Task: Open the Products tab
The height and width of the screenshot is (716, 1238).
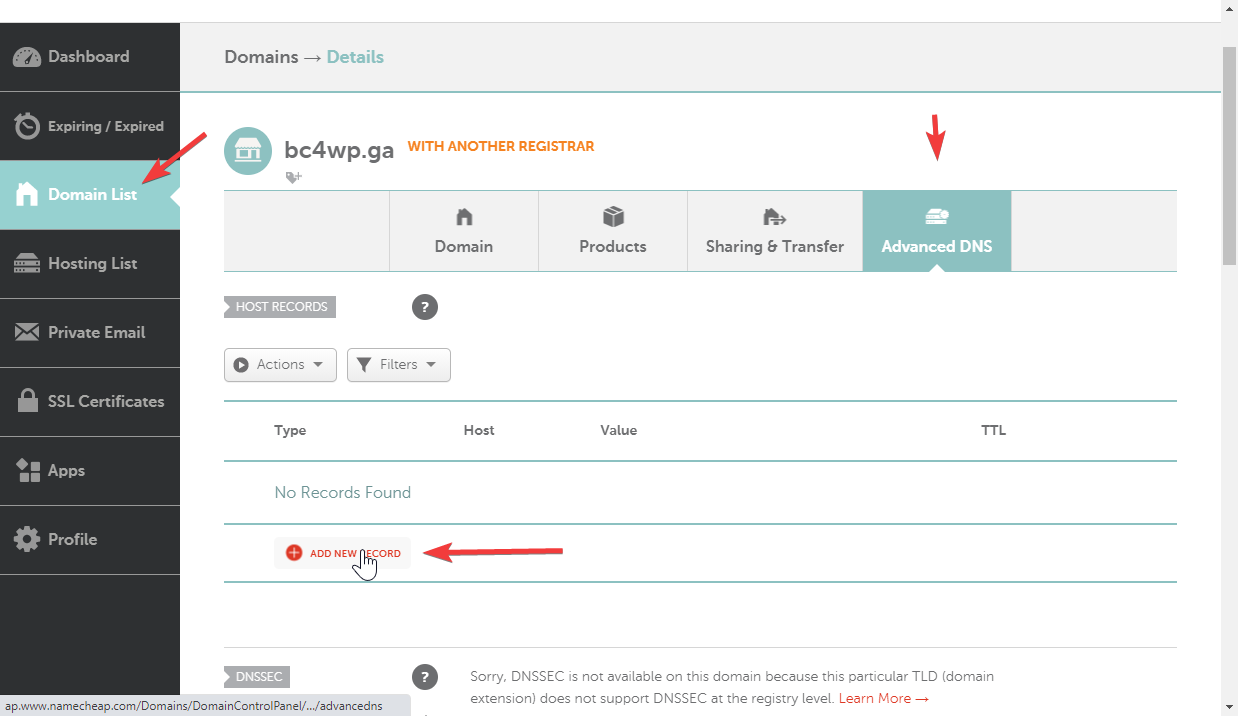Action: coord(613,231)
